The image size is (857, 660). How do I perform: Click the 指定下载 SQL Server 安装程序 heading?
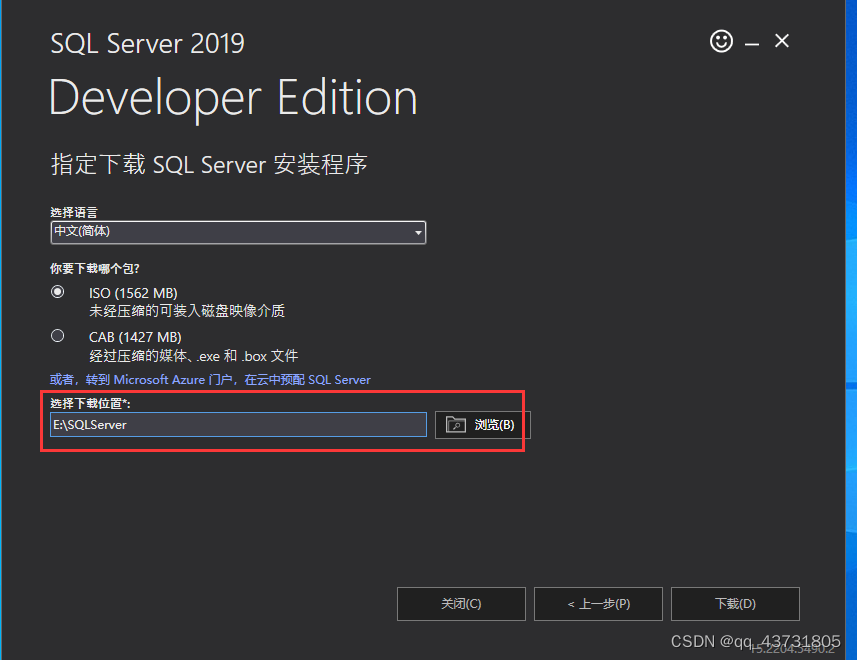pyautogui.click(x=209, y=164)
